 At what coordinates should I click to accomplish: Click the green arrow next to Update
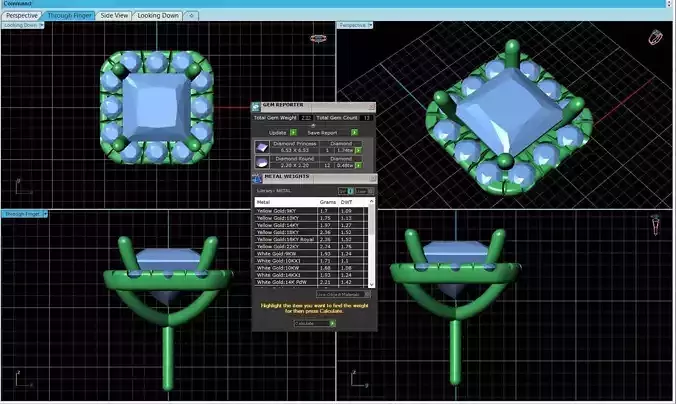tap(294, 132)
